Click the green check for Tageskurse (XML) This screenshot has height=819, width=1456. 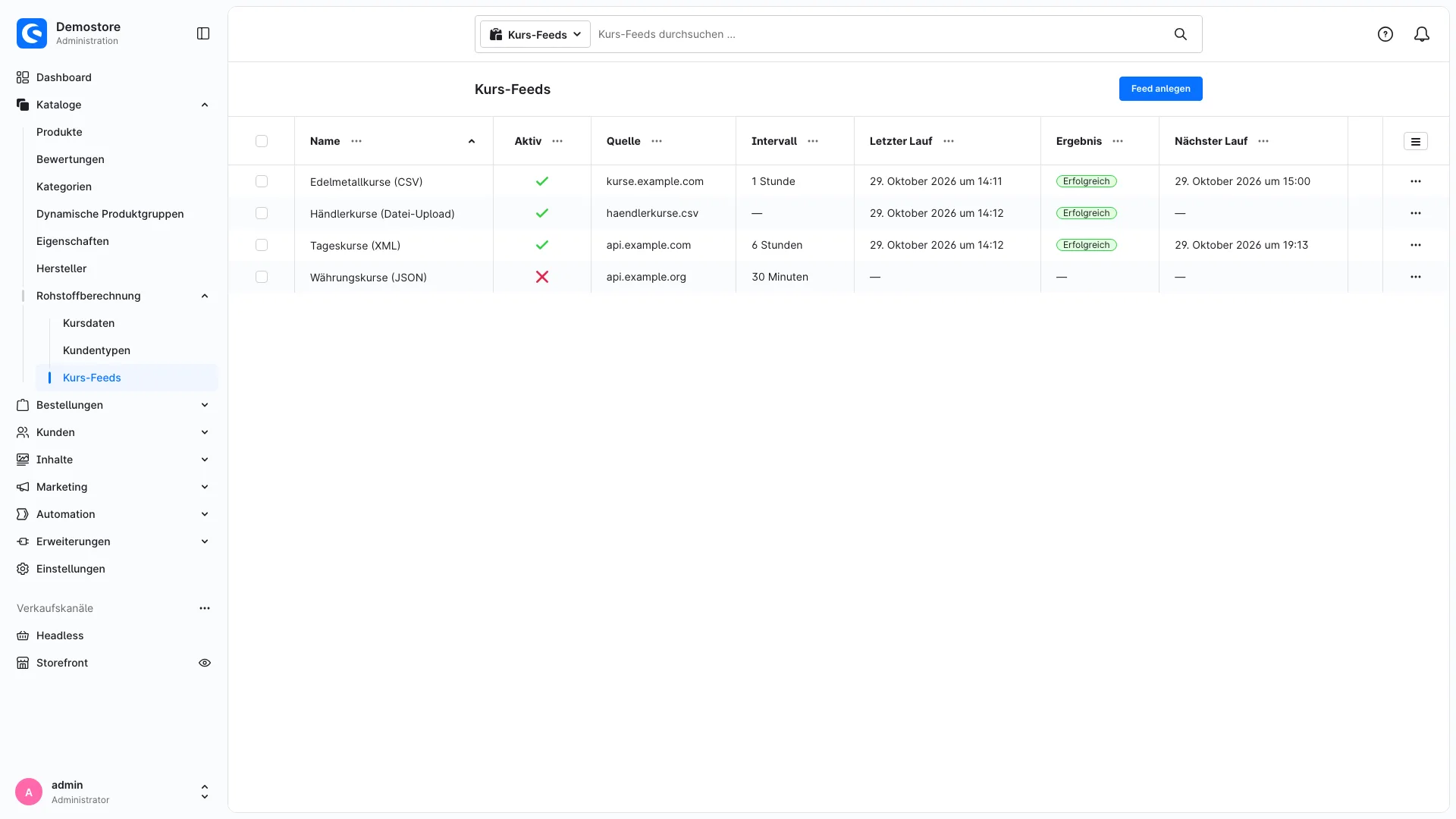point(542,245)
